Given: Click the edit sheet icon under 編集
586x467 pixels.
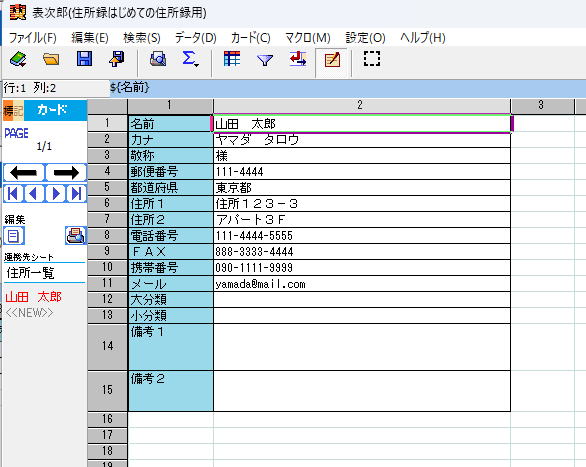Looking at the screenshot, I should 14,236.
